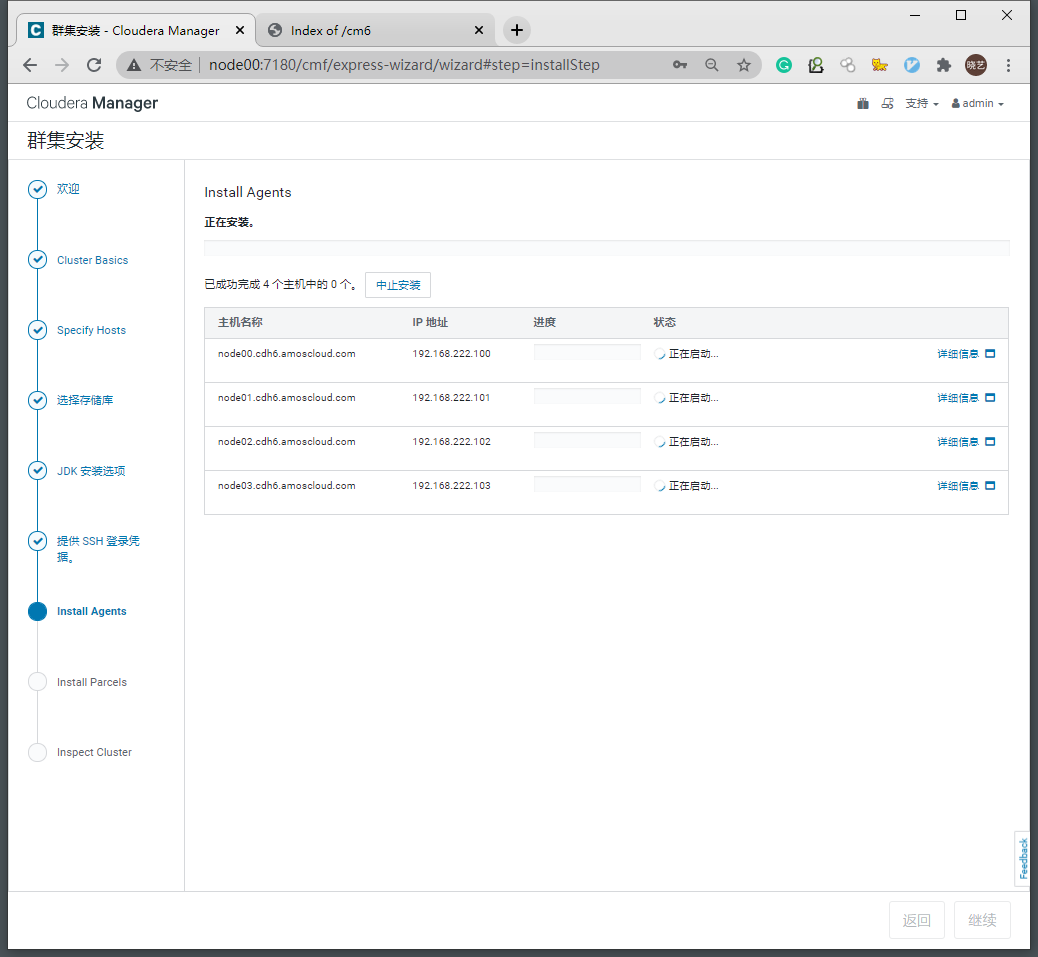Click the IP 地址 column header
The width and height of the screenshot is (1038, 957).
pyautogui.click(x=430, y=322)
